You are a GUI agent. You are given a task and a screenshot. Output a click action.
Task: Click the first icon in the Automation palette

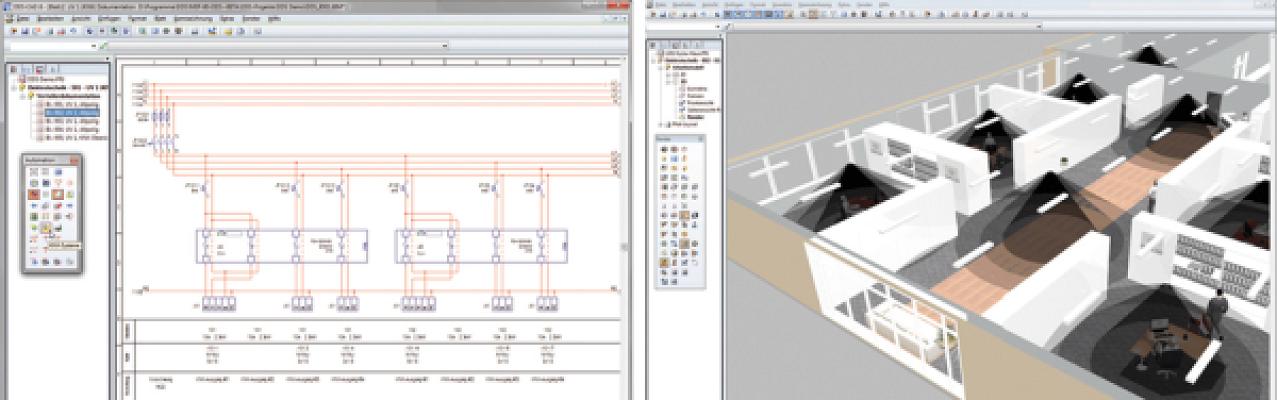pos(34,172)
